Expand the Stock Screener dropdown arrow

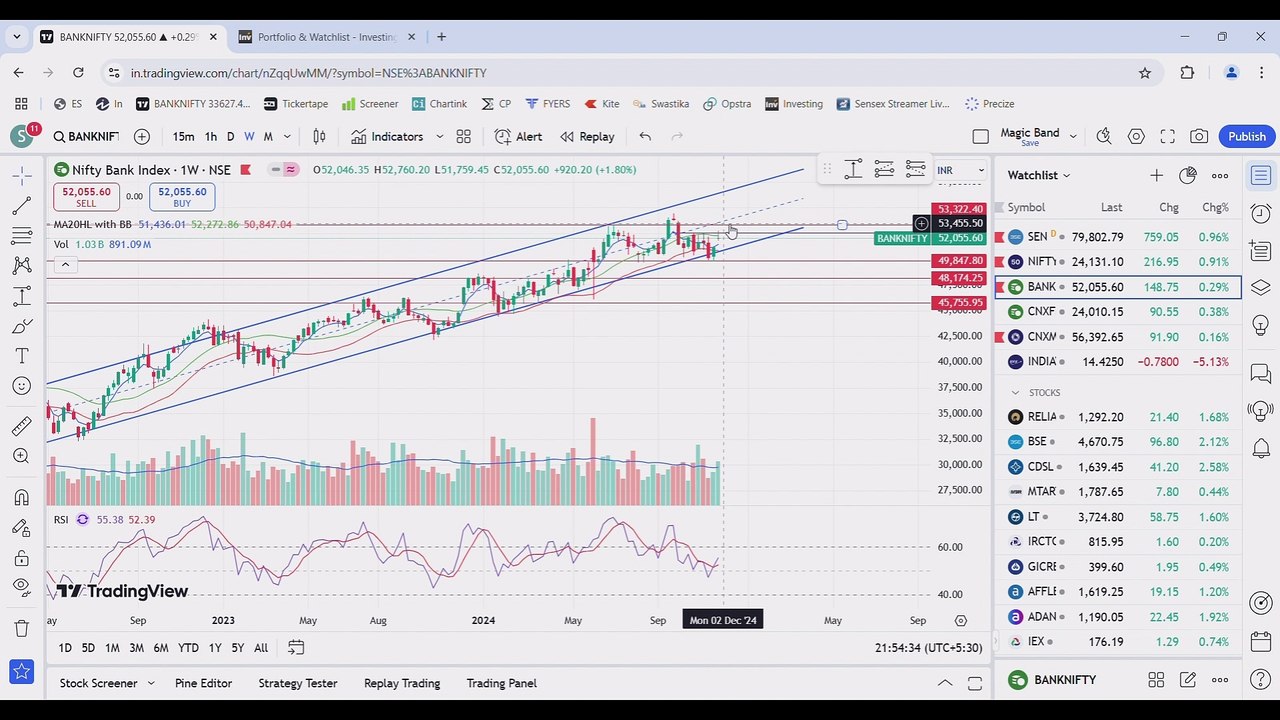pos(151,683)
